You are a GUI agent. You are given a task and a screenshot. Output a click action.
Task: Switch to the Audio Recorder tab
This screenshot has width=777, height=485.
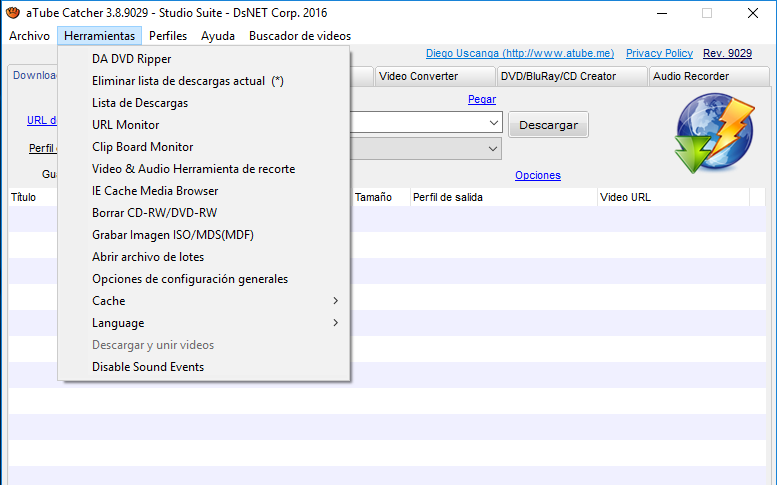(x=709, y=76)
